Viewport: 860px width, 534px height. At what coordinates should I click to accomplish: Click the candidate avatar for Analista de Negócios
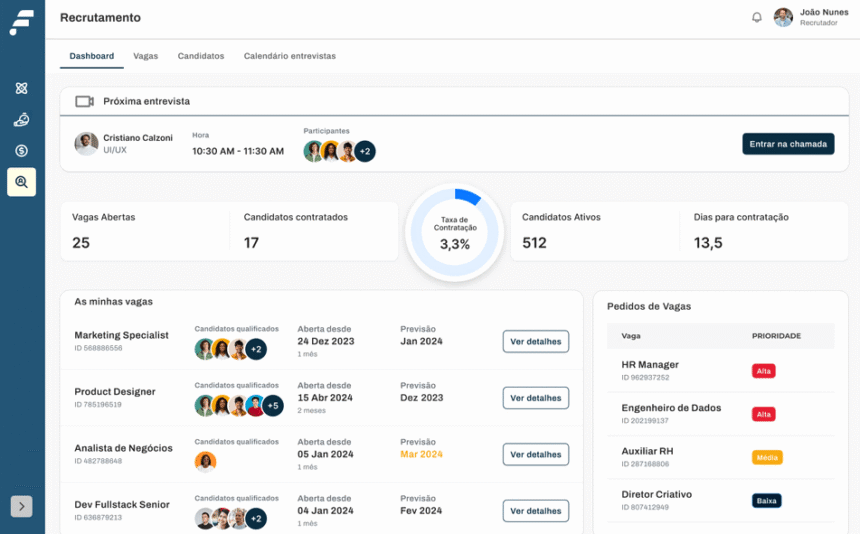(x=205, y=462)
